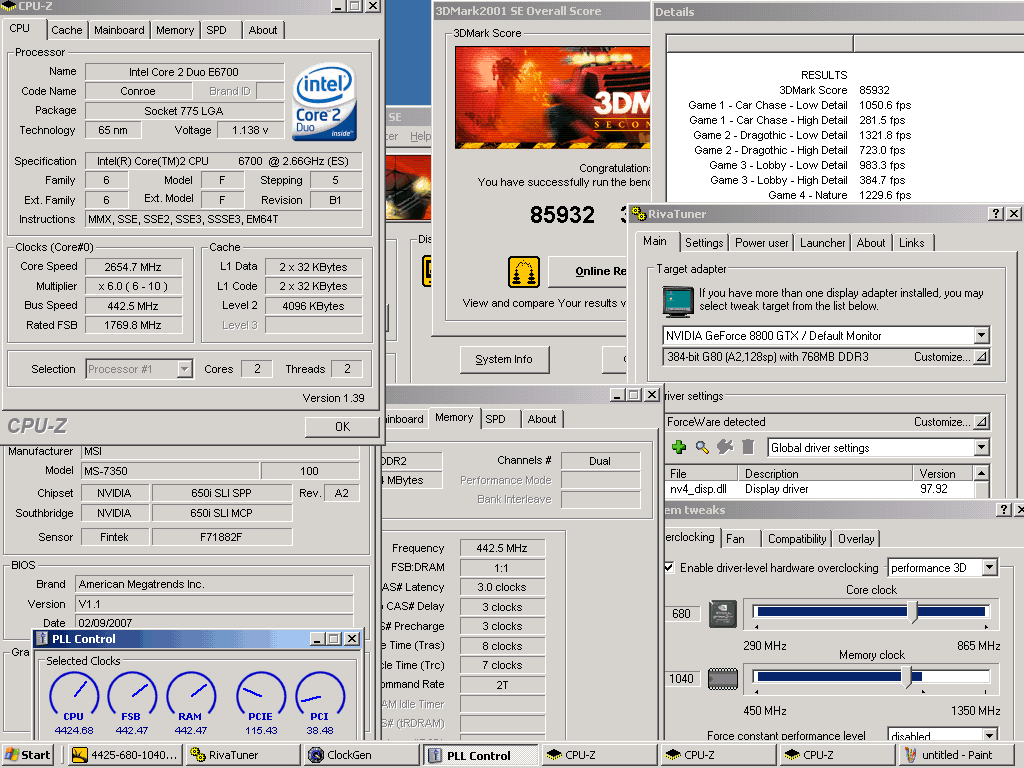
Task: Click the PLL Control title bar icon
Action: coord(42,639)
